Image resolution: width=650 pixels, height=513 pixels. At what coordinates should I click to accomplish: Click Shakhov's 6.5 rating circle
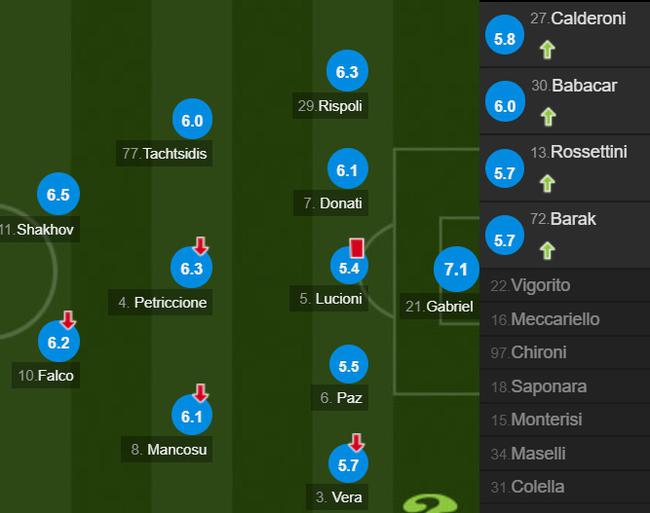click(58, 194)
